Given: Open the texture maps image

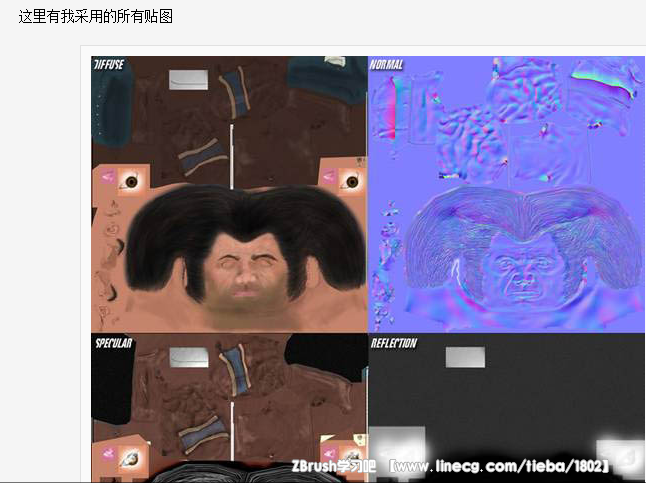Looking at the screenshot, I should tap(368, 269).
